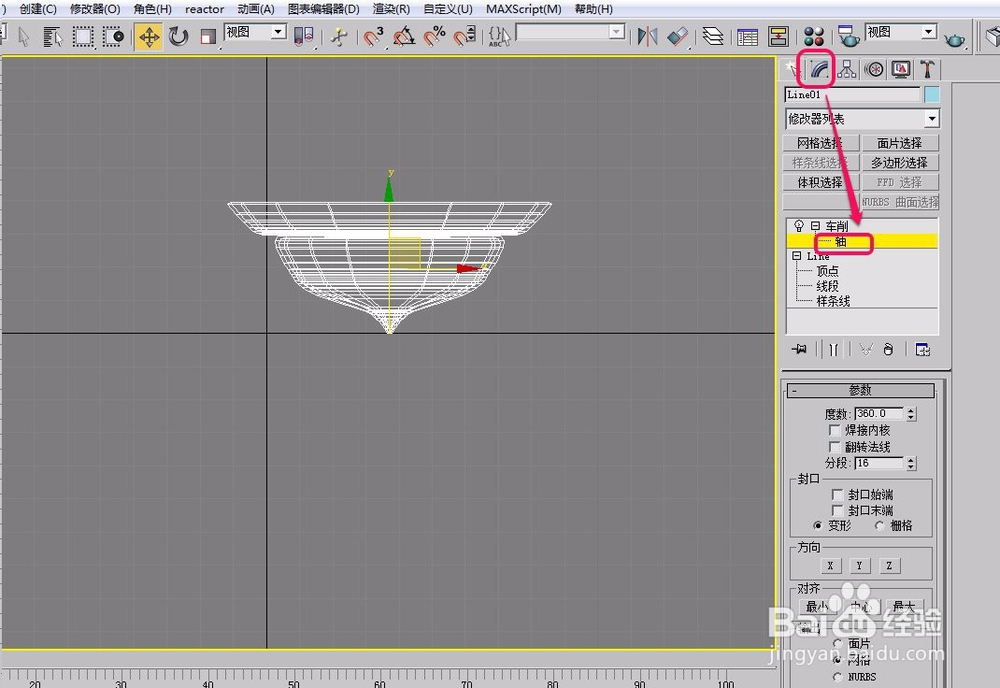Screen dimensions: 1000x688
Task: Switch to the Create command panel tab
Action: pos(791,70)
